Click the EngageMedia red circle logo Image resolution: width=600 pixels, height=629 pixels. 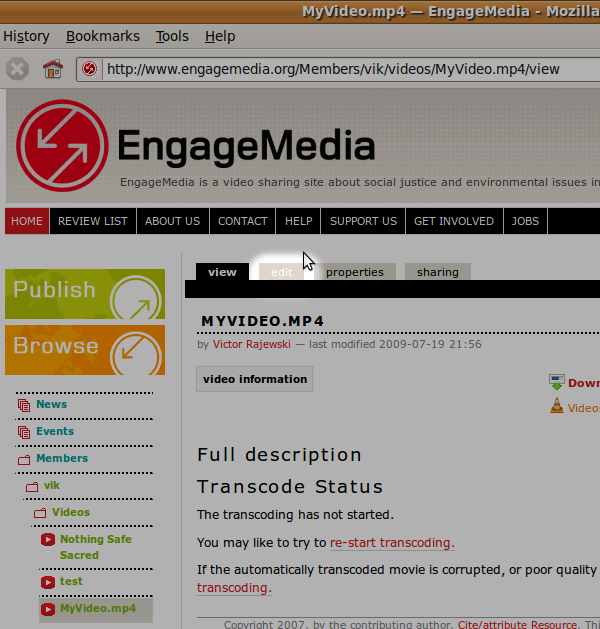pyautogui.click(x=62, y=146)
